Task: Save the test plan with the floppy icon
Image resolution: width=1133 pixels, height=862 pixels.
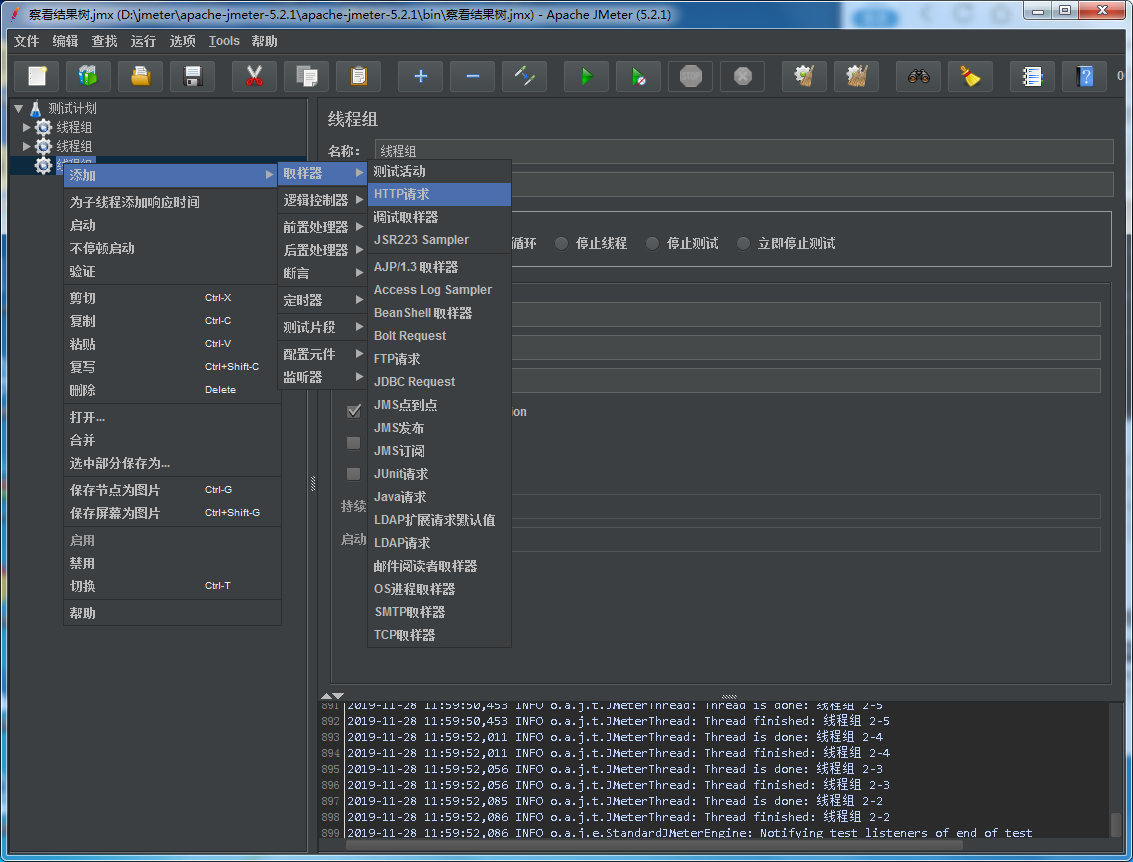Action: [192, 76]
